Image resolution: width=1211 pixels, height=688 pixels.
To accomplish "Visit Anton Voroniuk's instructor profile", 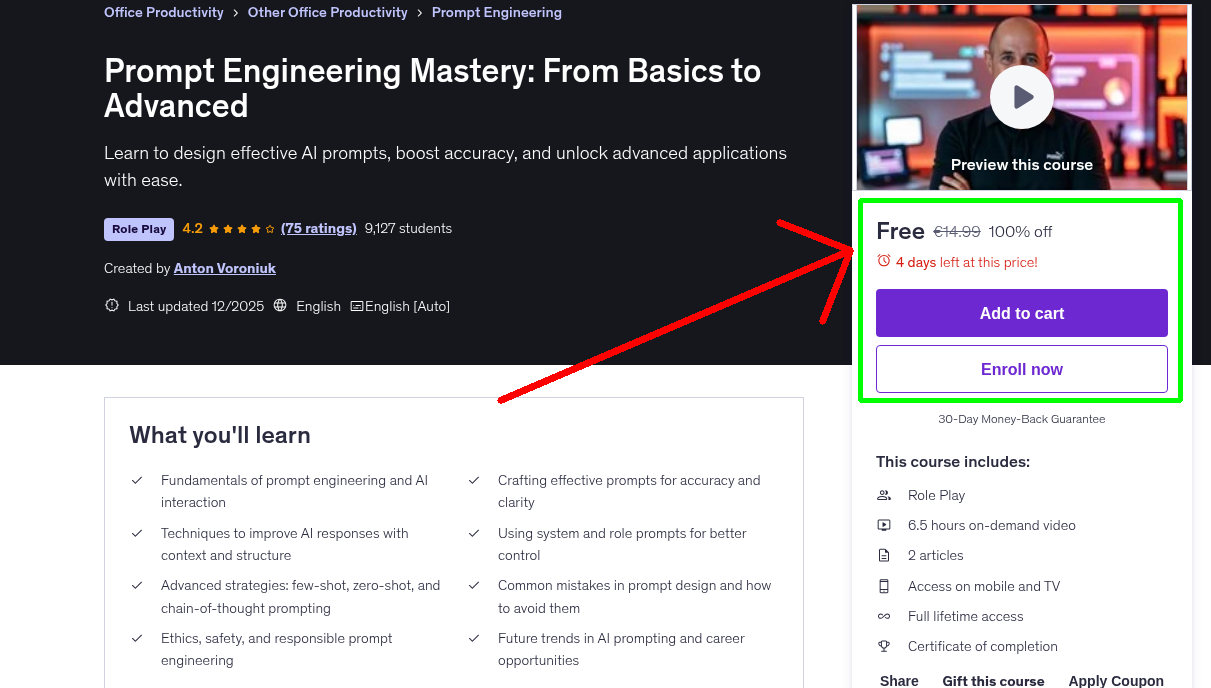I will (x=224, y=268).
